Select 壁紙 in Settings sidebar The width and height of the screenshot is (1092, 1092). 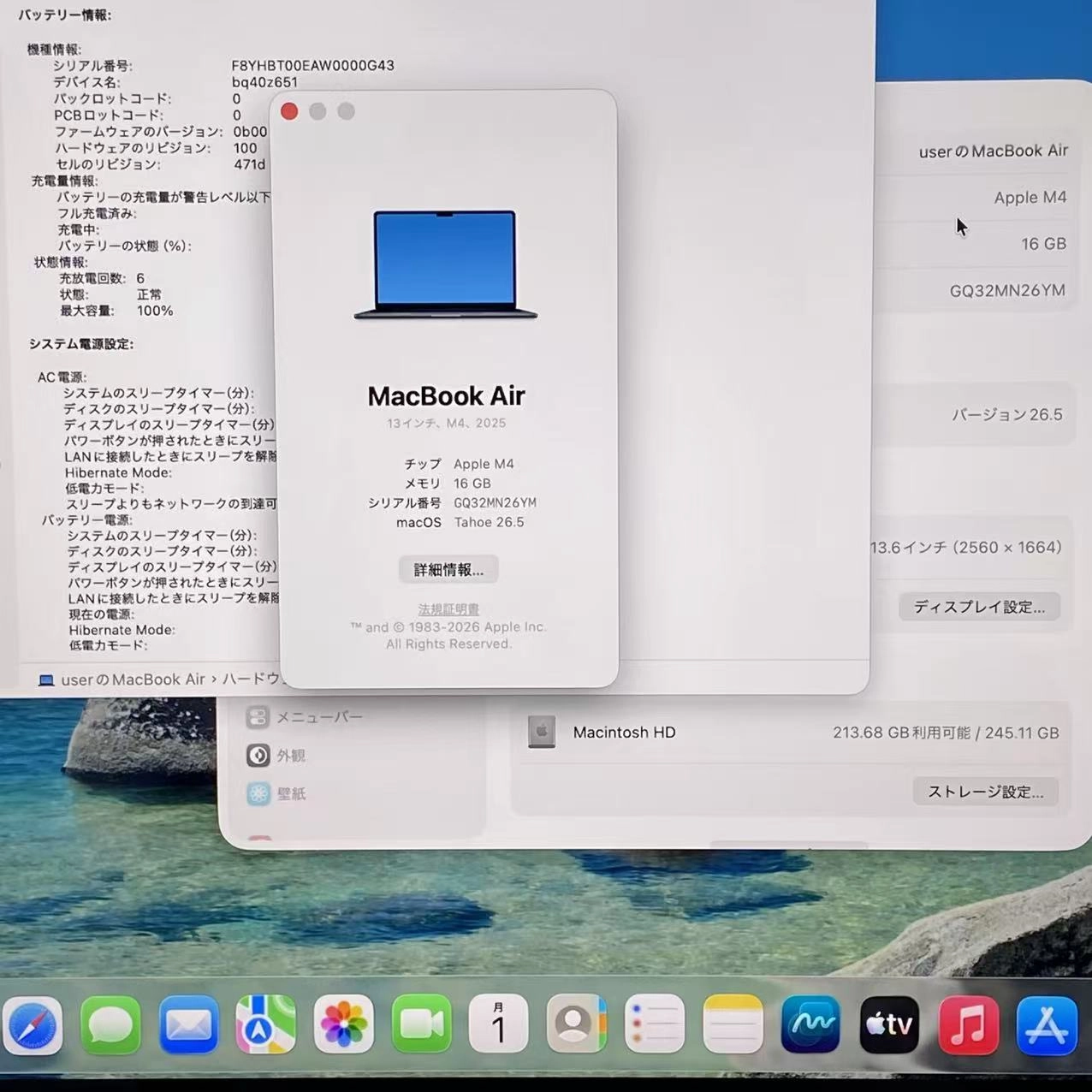[x=291, y=793]
